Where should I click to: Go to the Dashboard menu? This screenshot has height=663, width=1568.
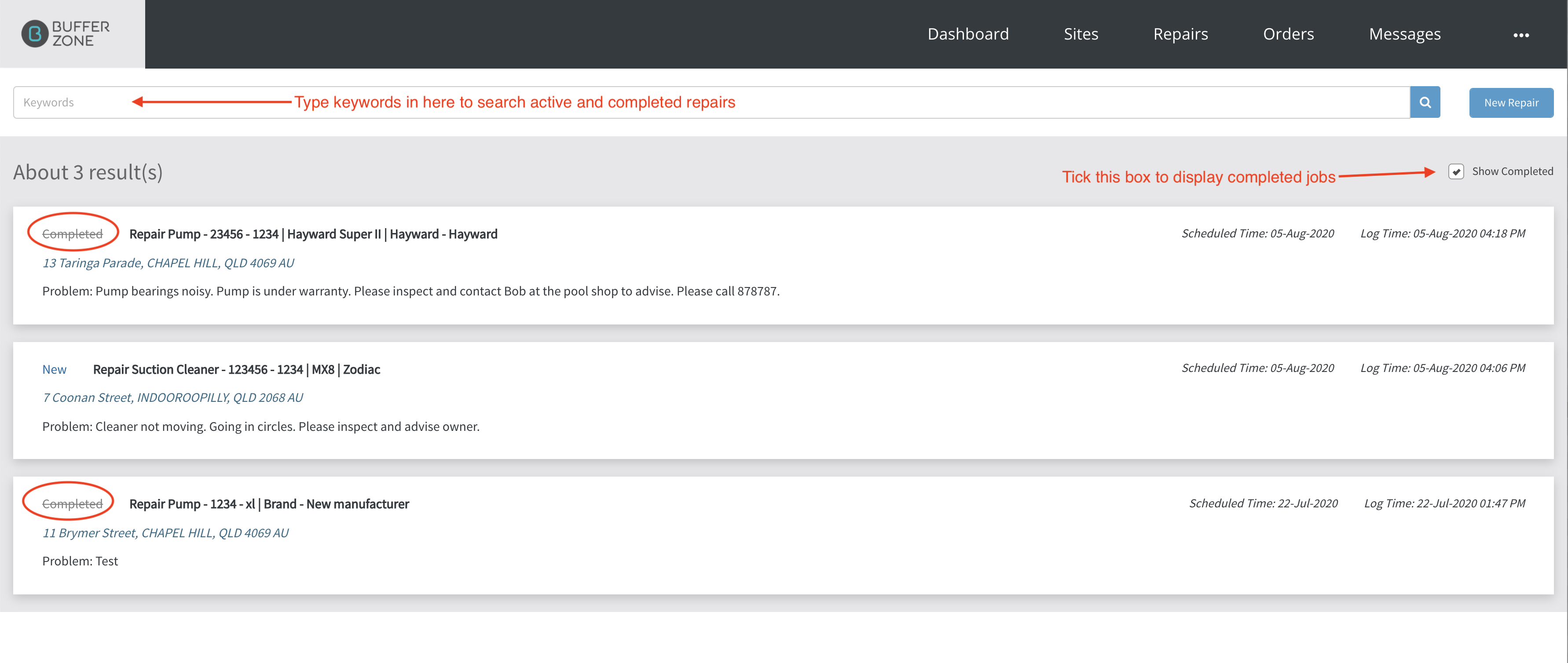(x=968, y=34)
